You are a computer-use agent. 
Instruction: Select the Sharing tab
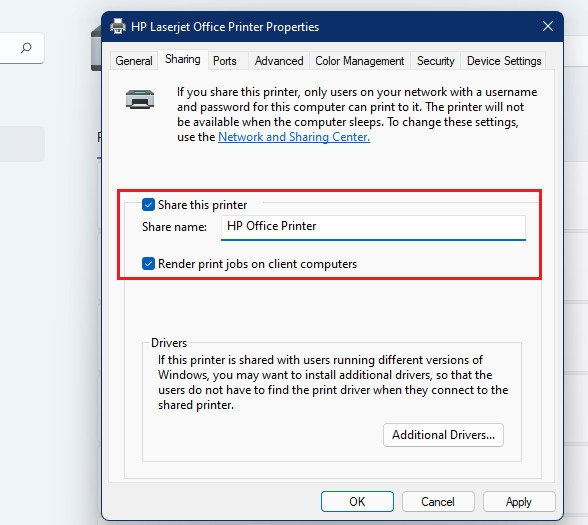coord(183,59)
